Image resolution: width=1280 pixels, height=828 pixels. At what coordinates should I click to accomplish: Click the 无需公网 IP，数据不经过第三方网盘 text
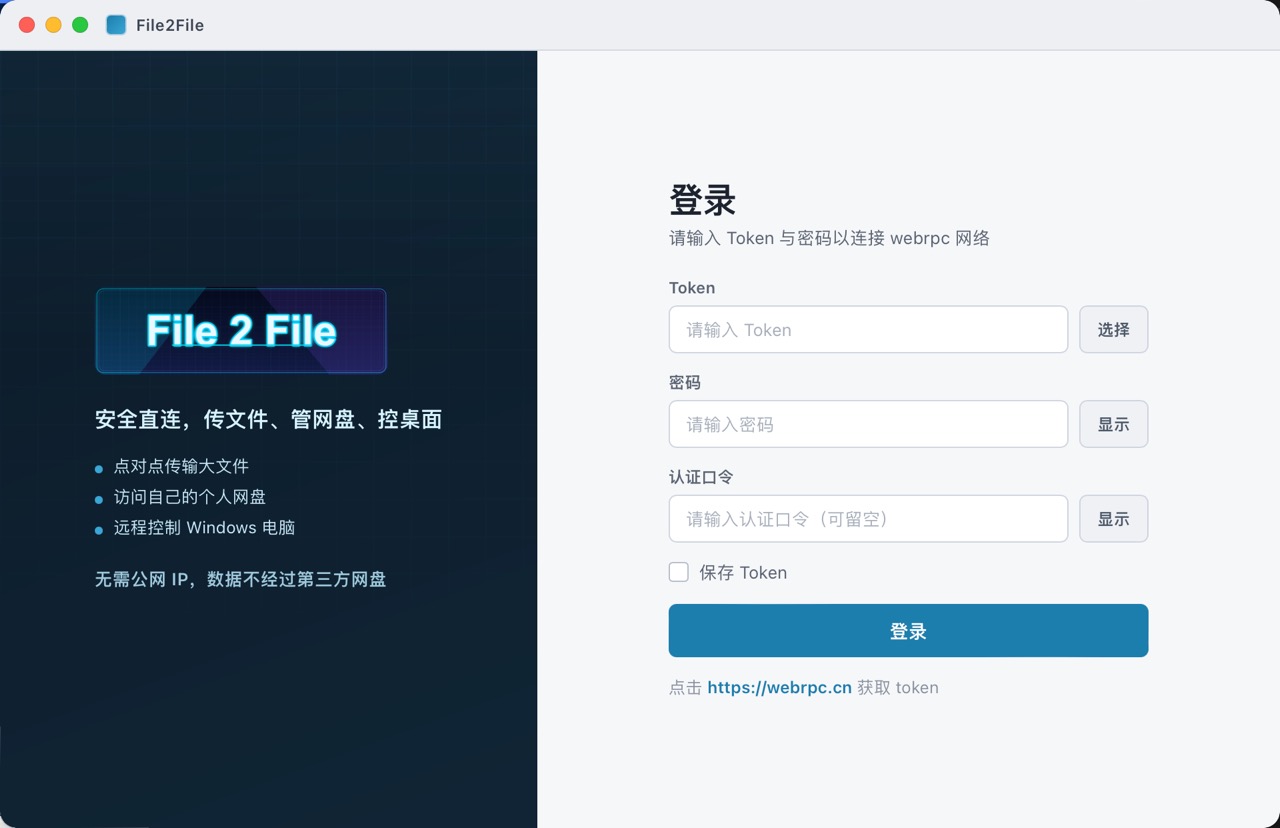pyautogui.click(x=240, y=579)
